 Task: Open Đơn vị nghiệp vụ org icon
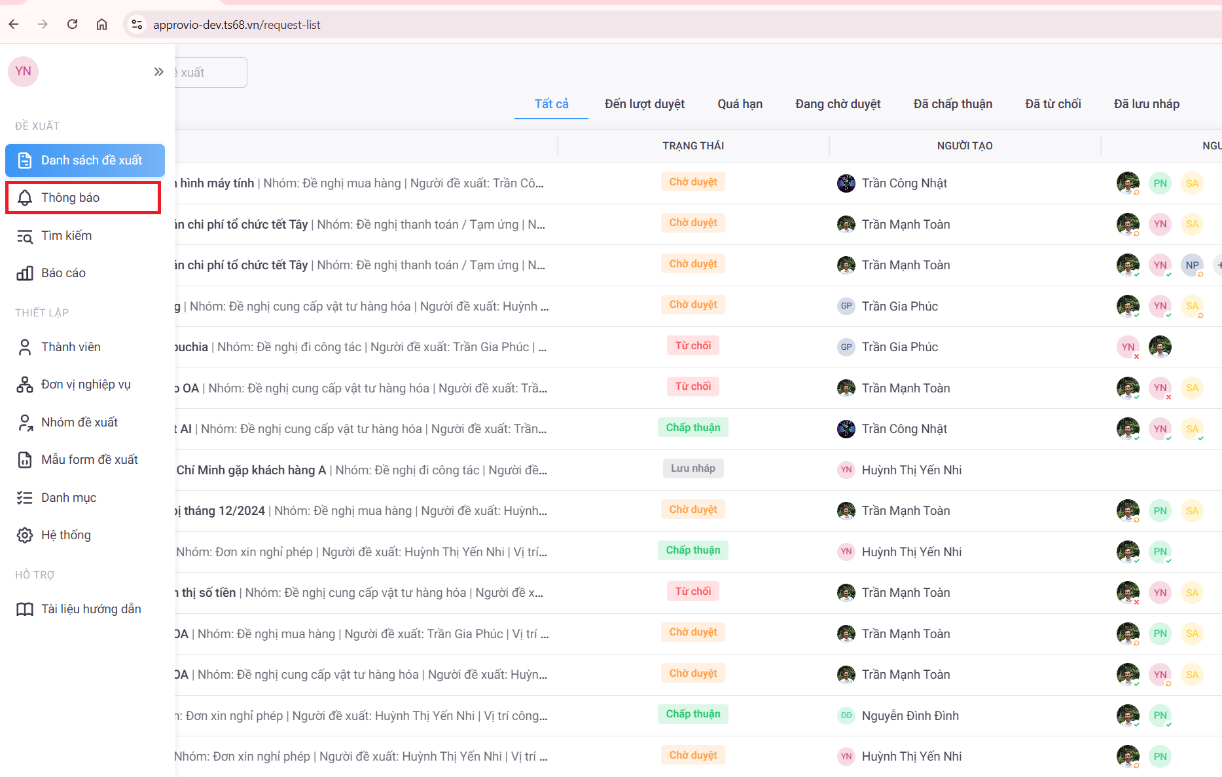pyautogui.click(x=25, y=385)
